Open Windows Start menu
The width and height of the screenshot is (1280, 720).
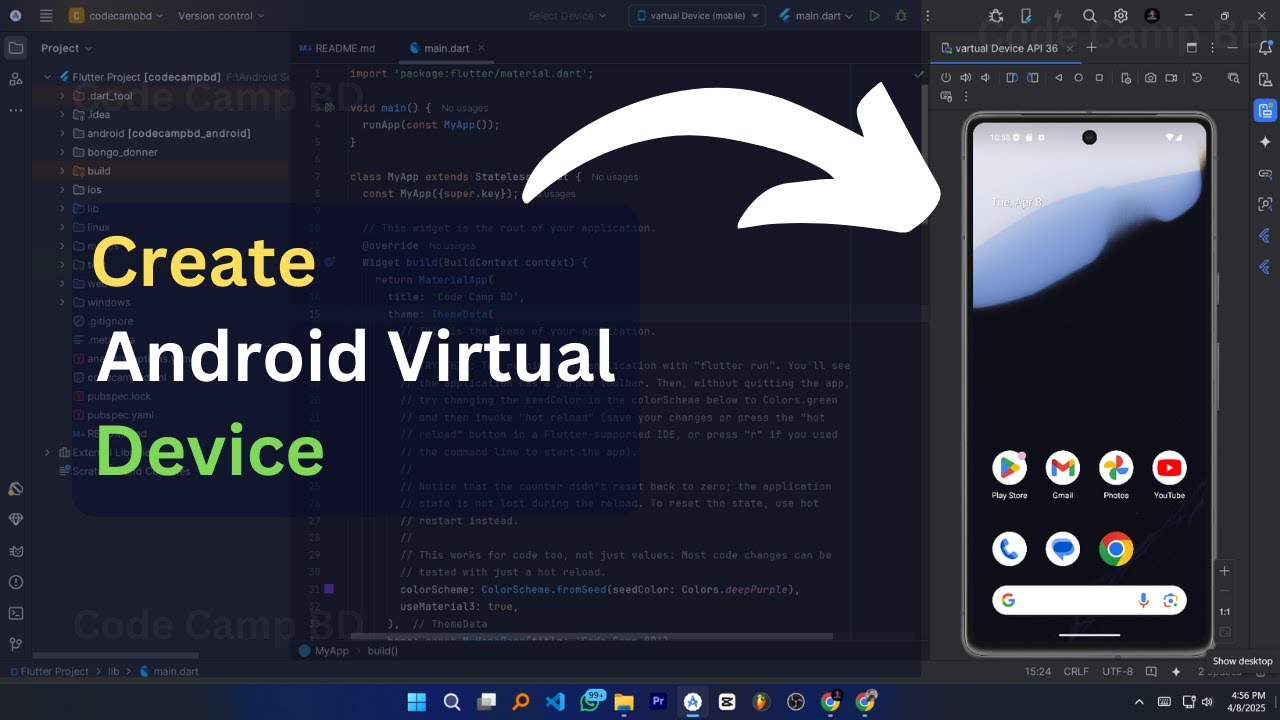point(417,702)
